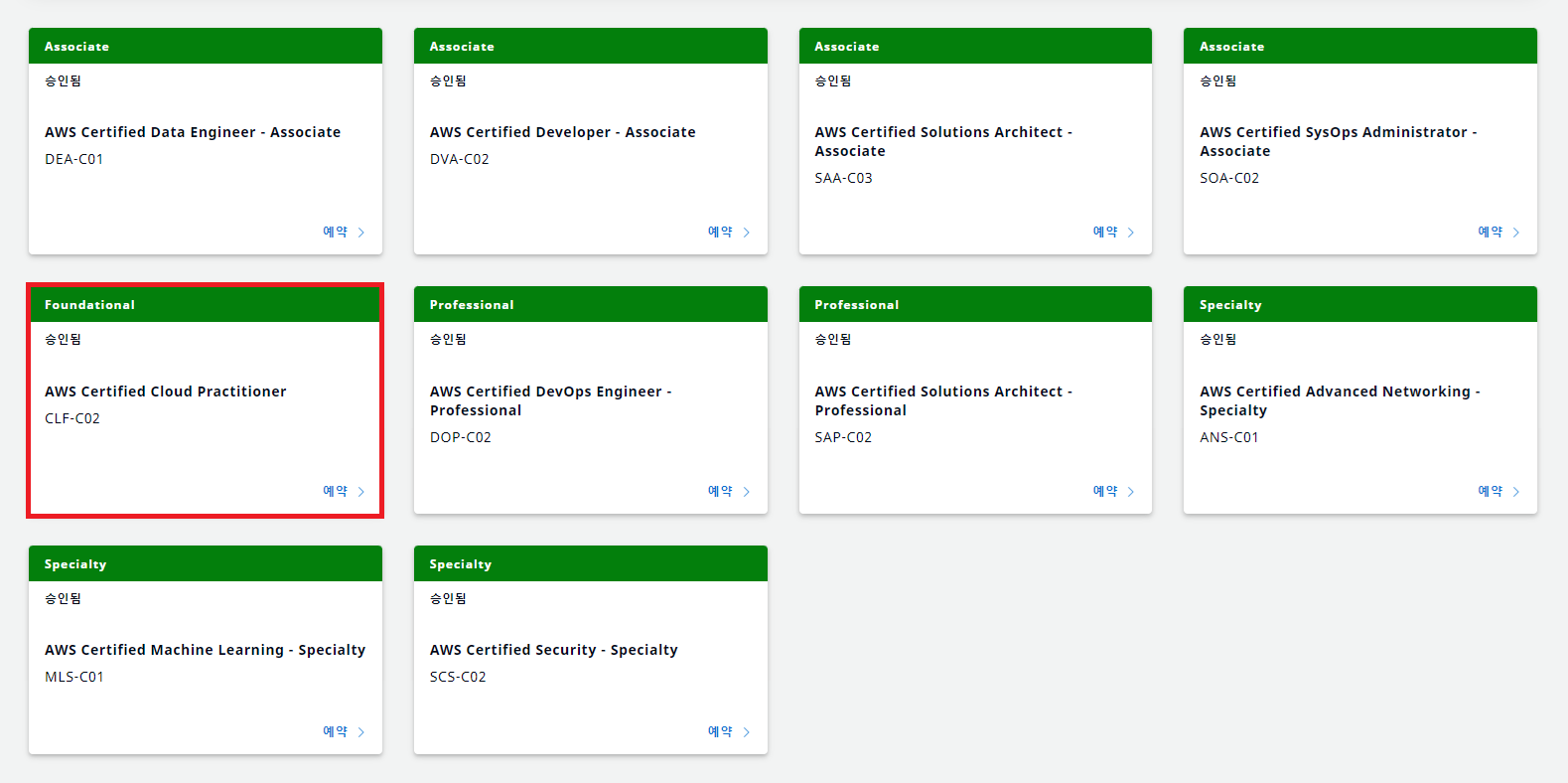Click 승인됨 status on SysOps Administrator card

[x=1218, y=80]
